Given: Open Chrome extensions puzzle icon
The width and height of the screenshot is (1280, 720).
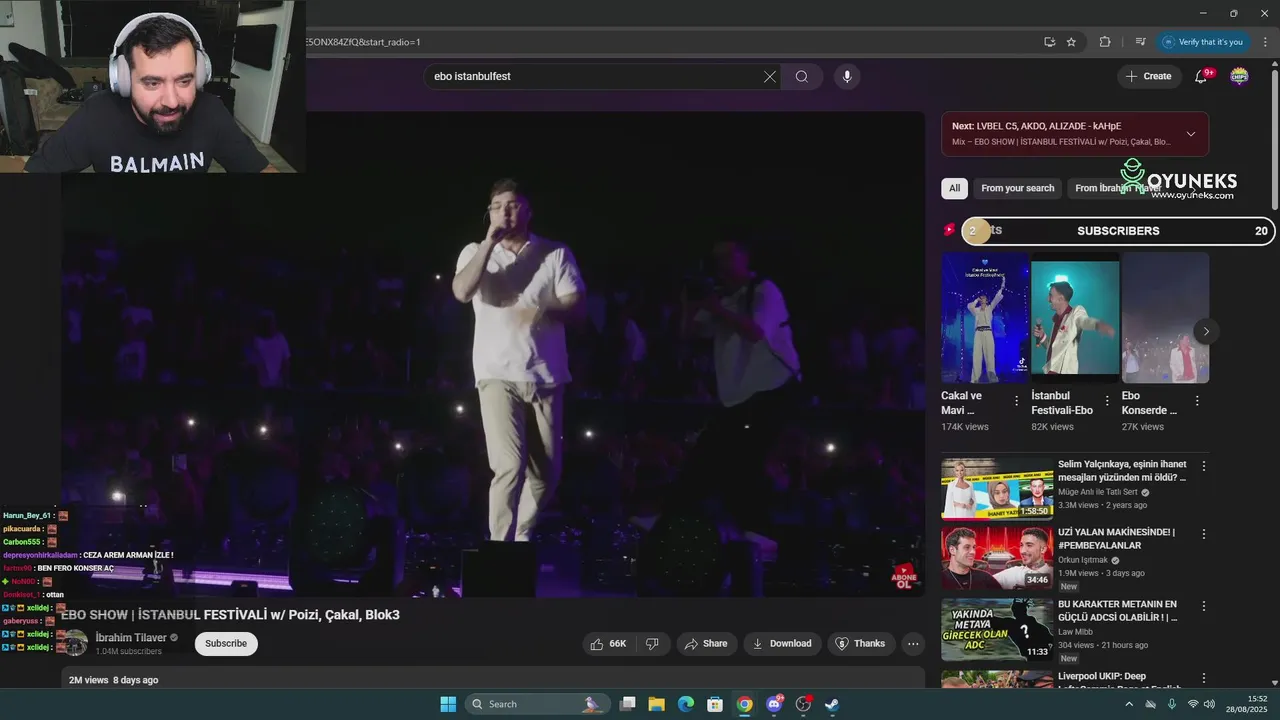Looking at the screenshot, I should click(x=1105, y=42).
